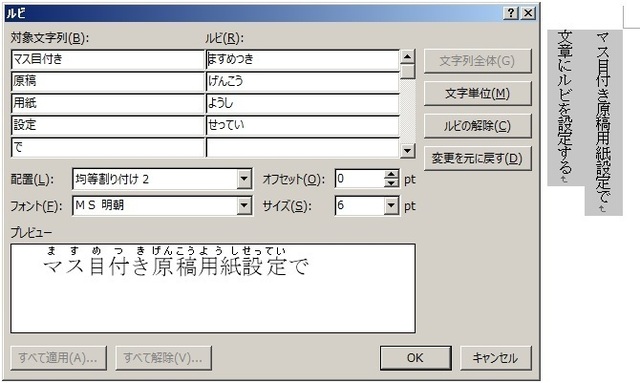Click the オフセット value field

pyautogui.click(x=360, y=179)
